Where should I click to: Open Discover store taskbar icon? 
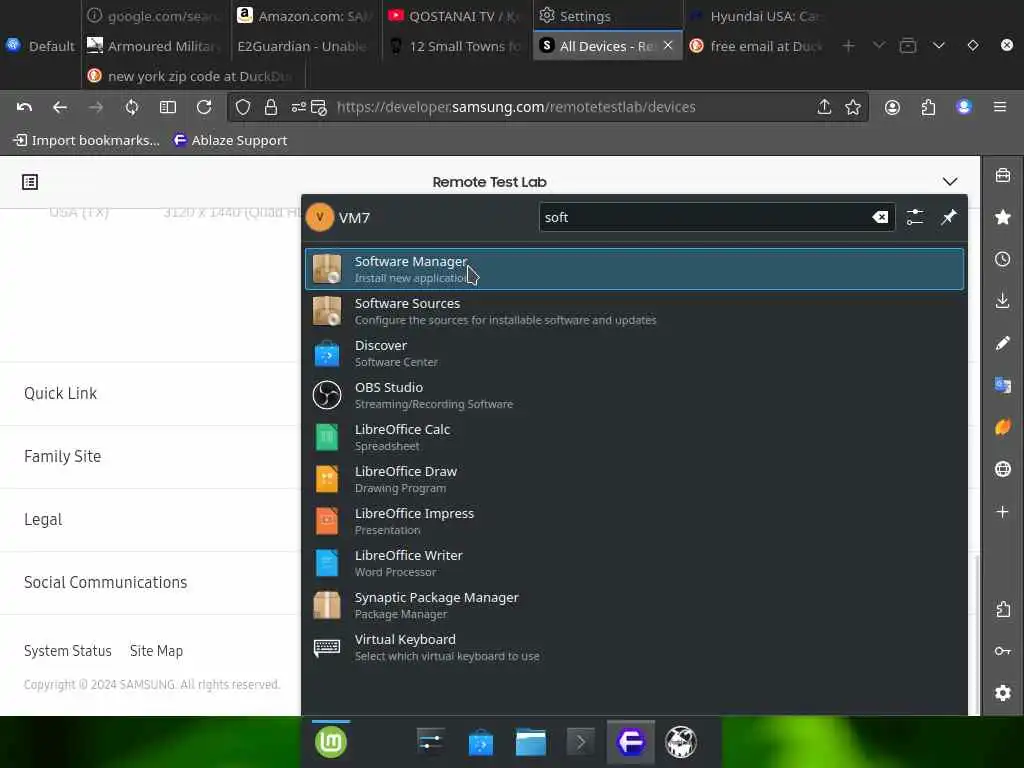click(481, 743)
